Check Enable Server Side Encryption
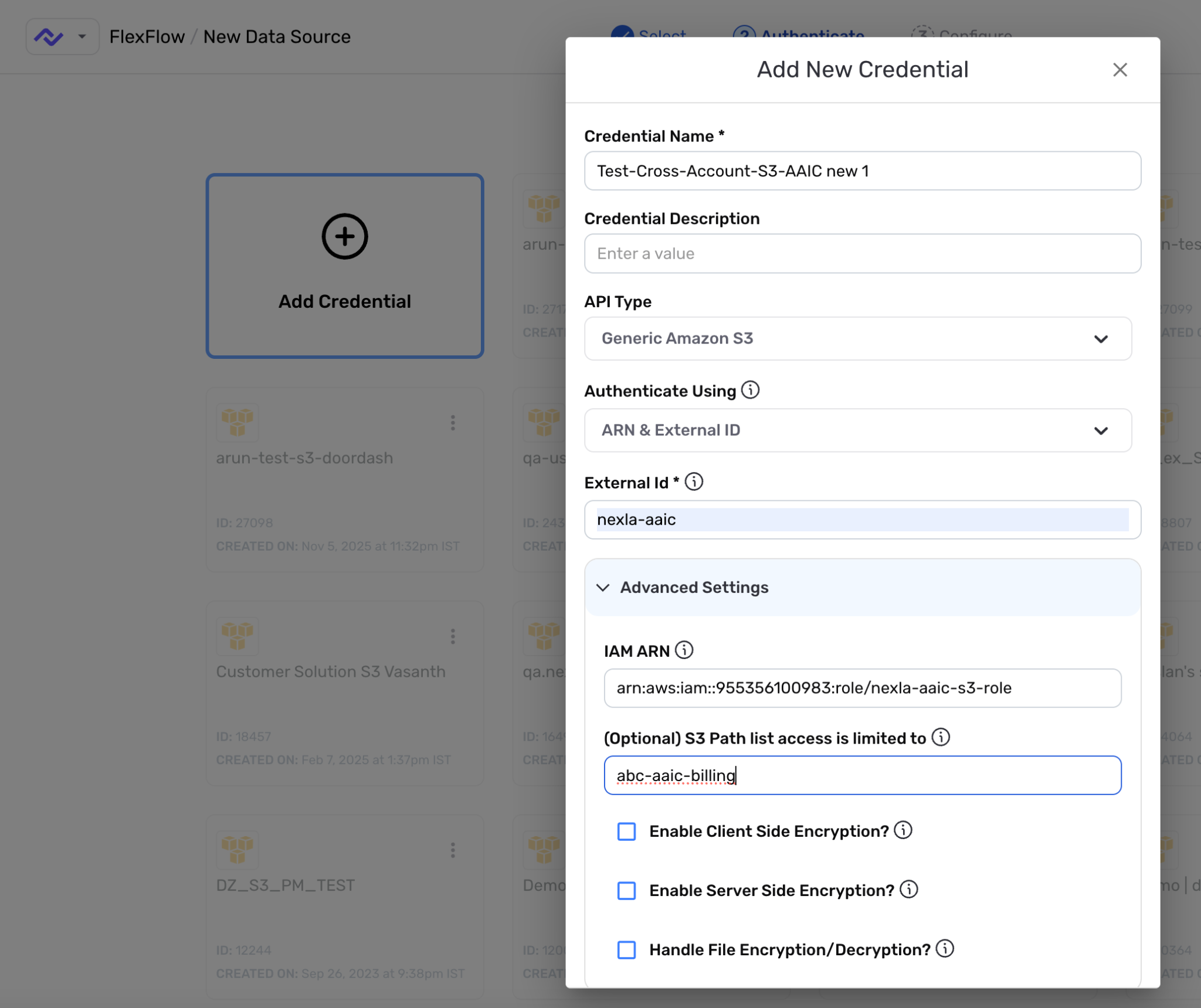This screenshot has height=1008, width=1201. (626, 891)
